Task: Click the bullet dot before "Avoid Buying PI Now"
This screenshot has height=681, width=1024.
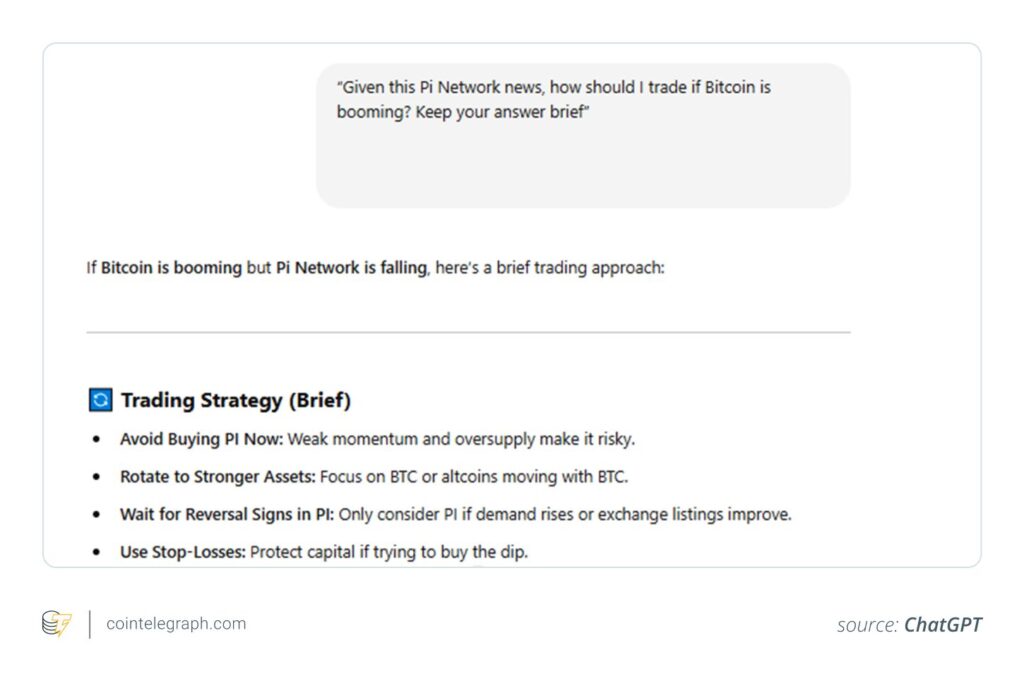Action: (x=96, y=440)
